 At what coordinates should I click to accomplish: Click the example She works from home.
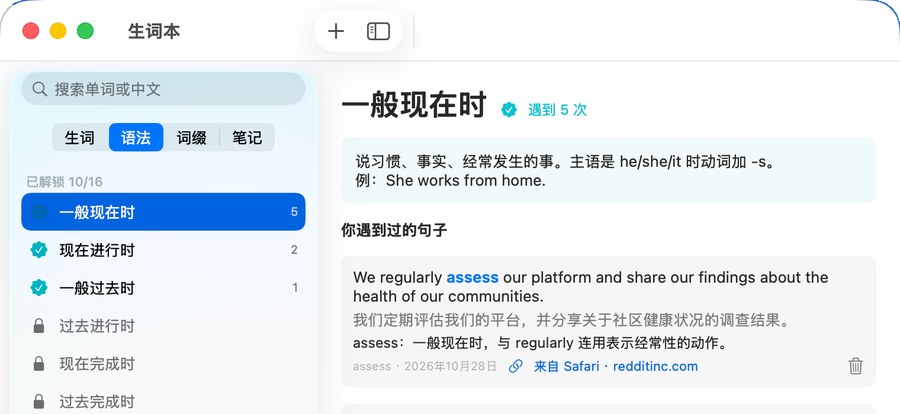(x=465, y=181)
